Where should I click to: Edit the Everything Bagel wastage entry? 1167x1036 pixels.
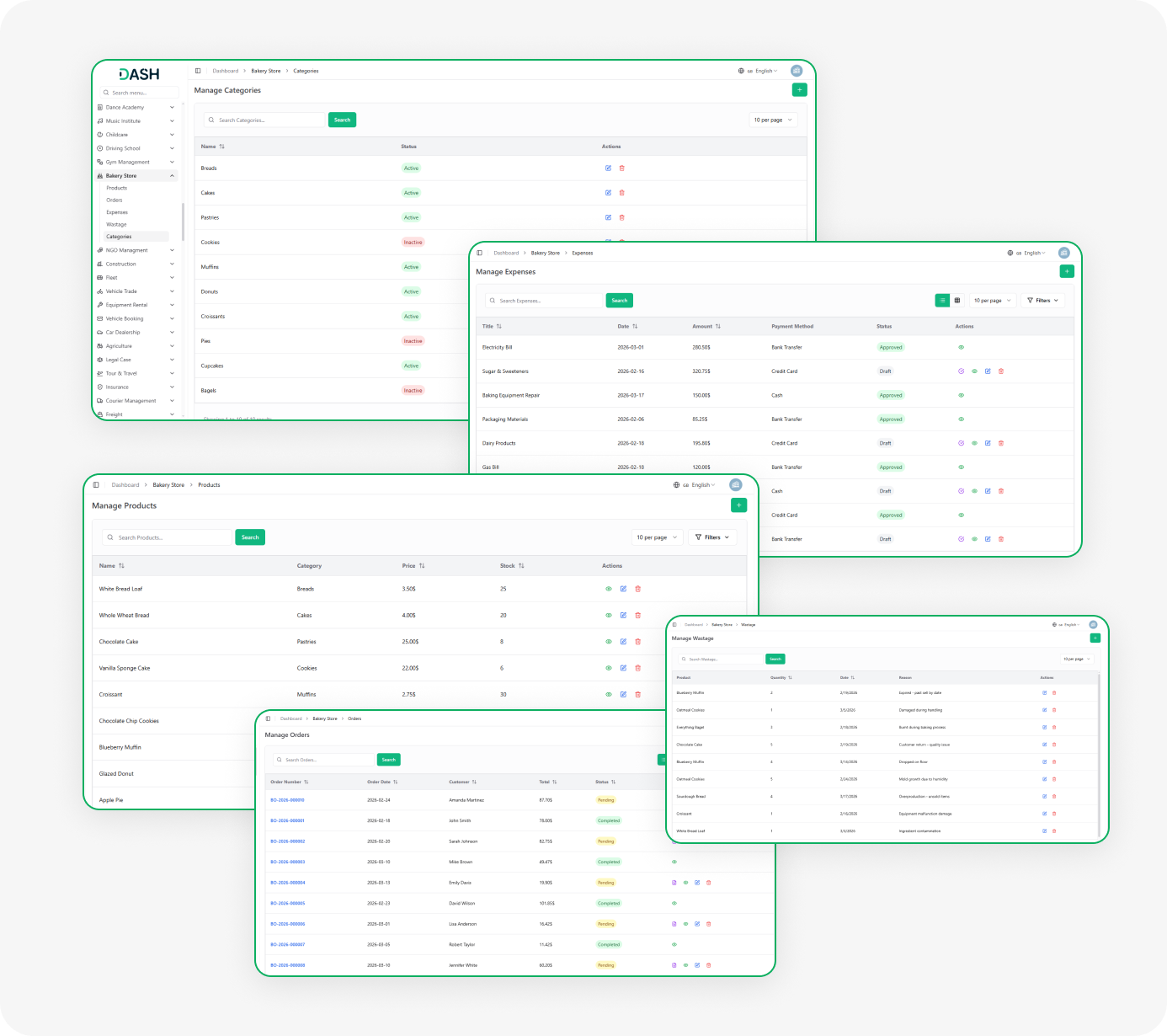pos(1045,728)
